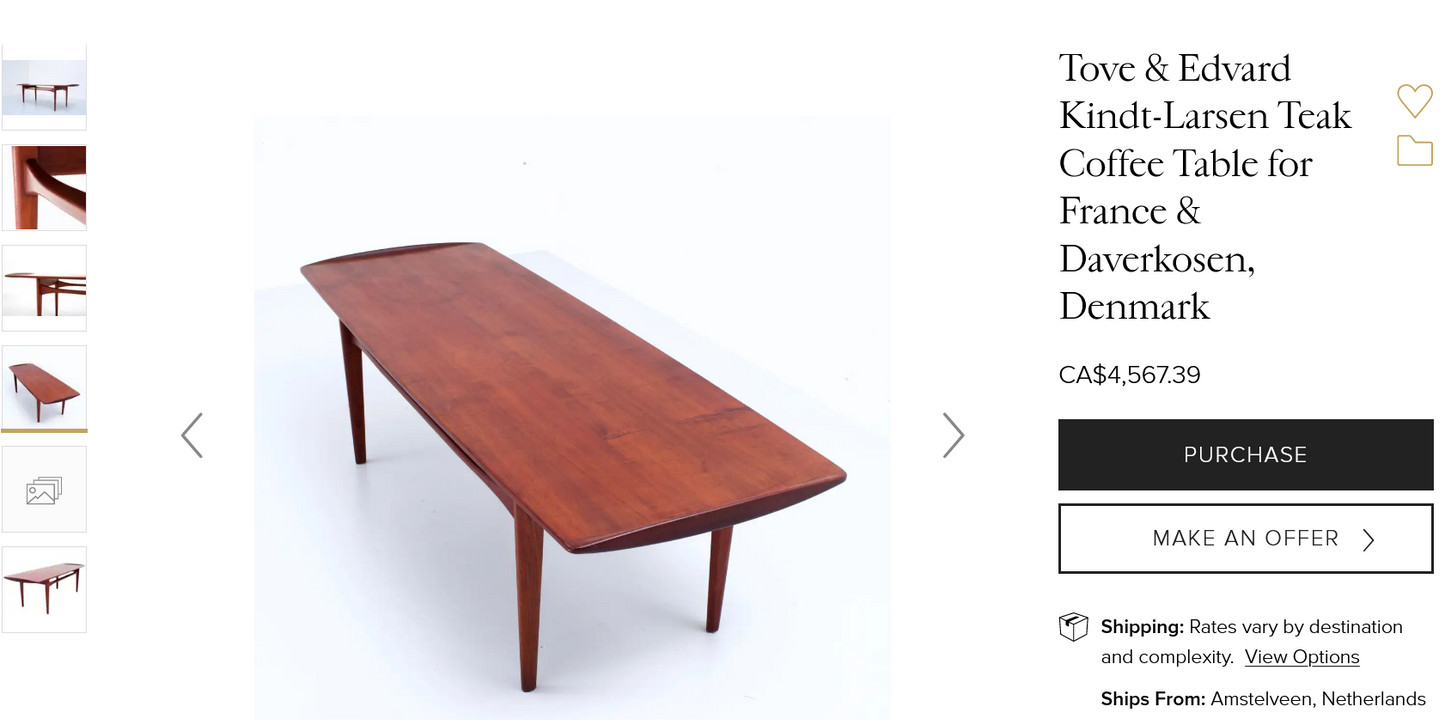
Task: Show the previous product photo
Action: point(192,435)
